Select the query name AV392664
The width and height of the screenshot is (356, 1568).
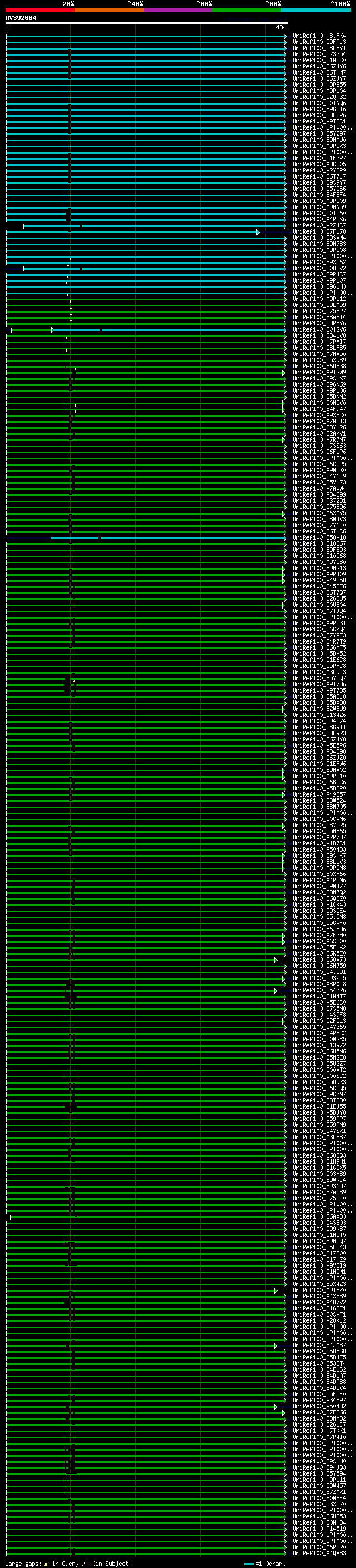[21, 18]
